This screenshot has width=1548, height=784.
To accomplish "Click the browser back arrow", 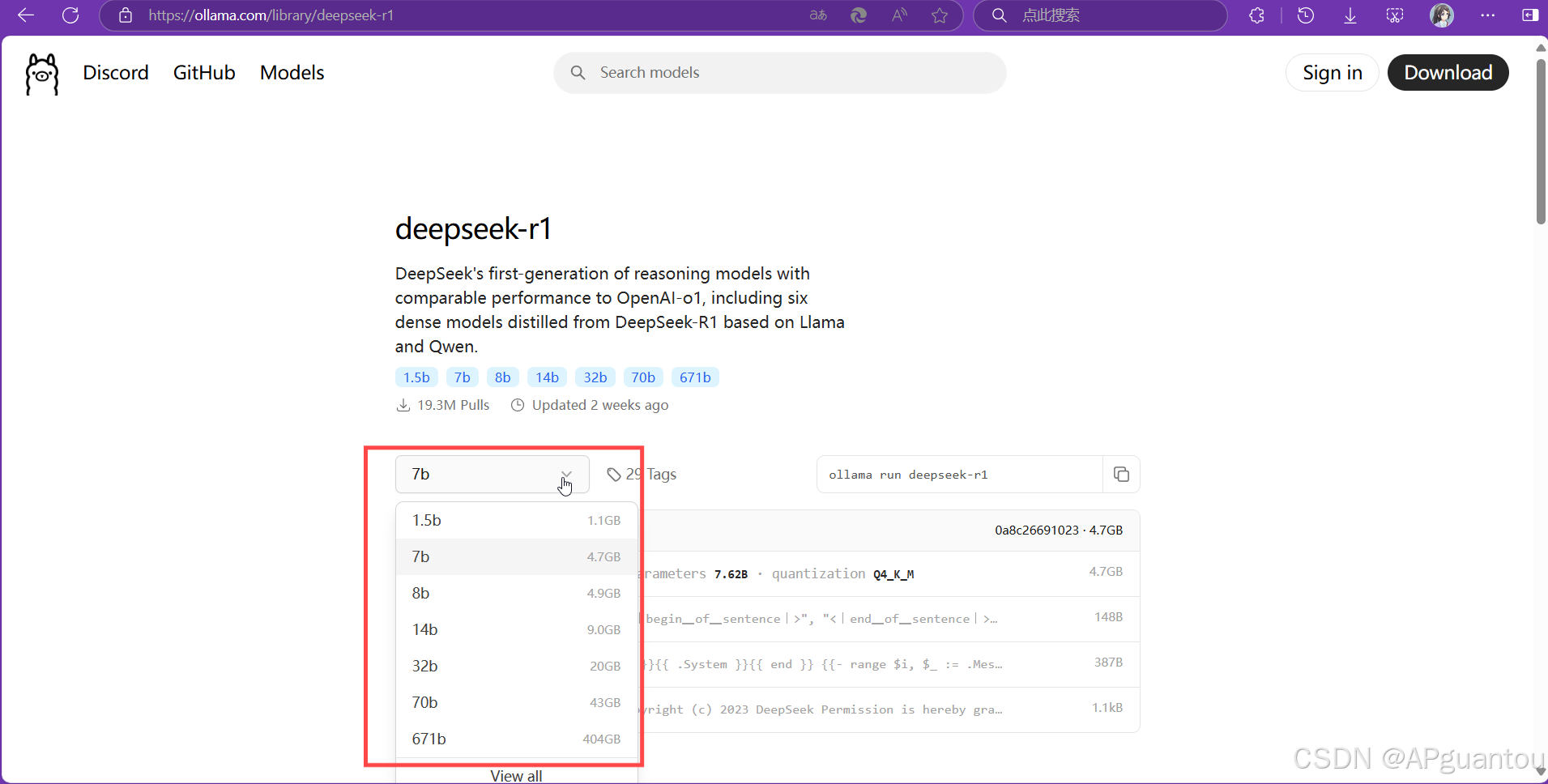I will tap(26, 15).
